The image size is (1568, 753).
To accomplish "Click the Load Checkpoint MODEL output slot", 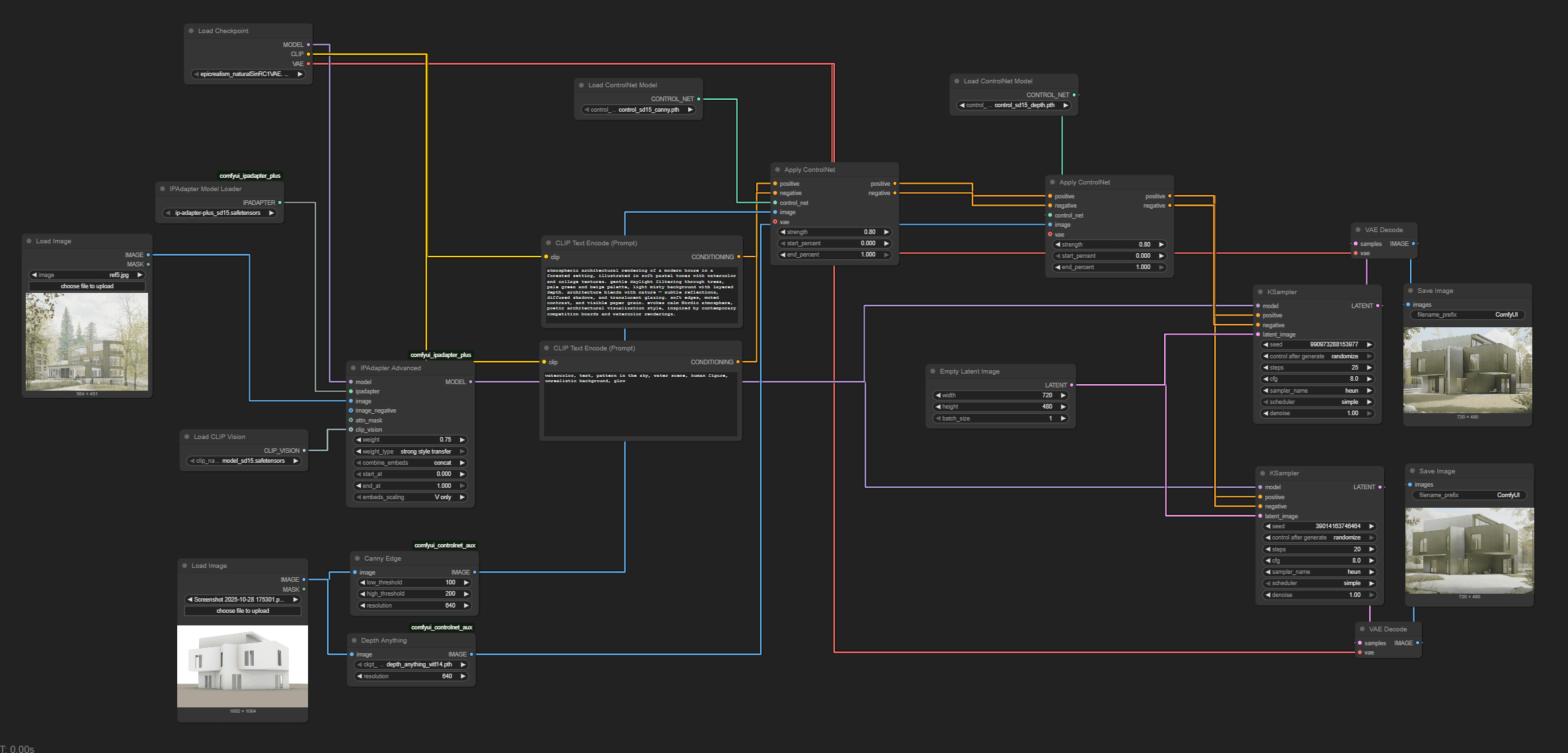I will click(x=308, y=45).
